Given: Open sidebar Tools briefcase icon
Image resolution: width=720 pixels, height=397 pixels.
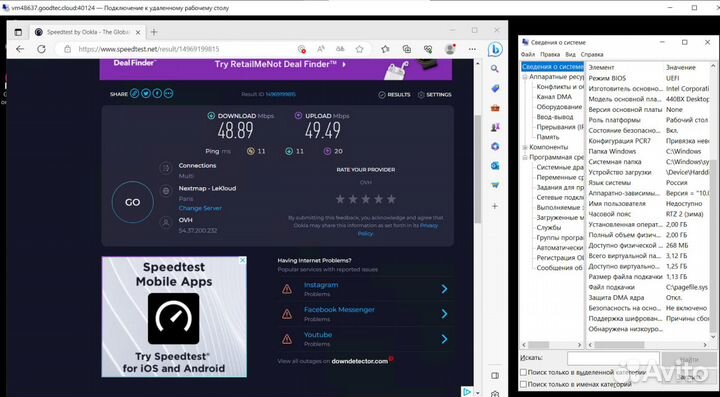Looking at the screenshot, I should coord(495,108).
